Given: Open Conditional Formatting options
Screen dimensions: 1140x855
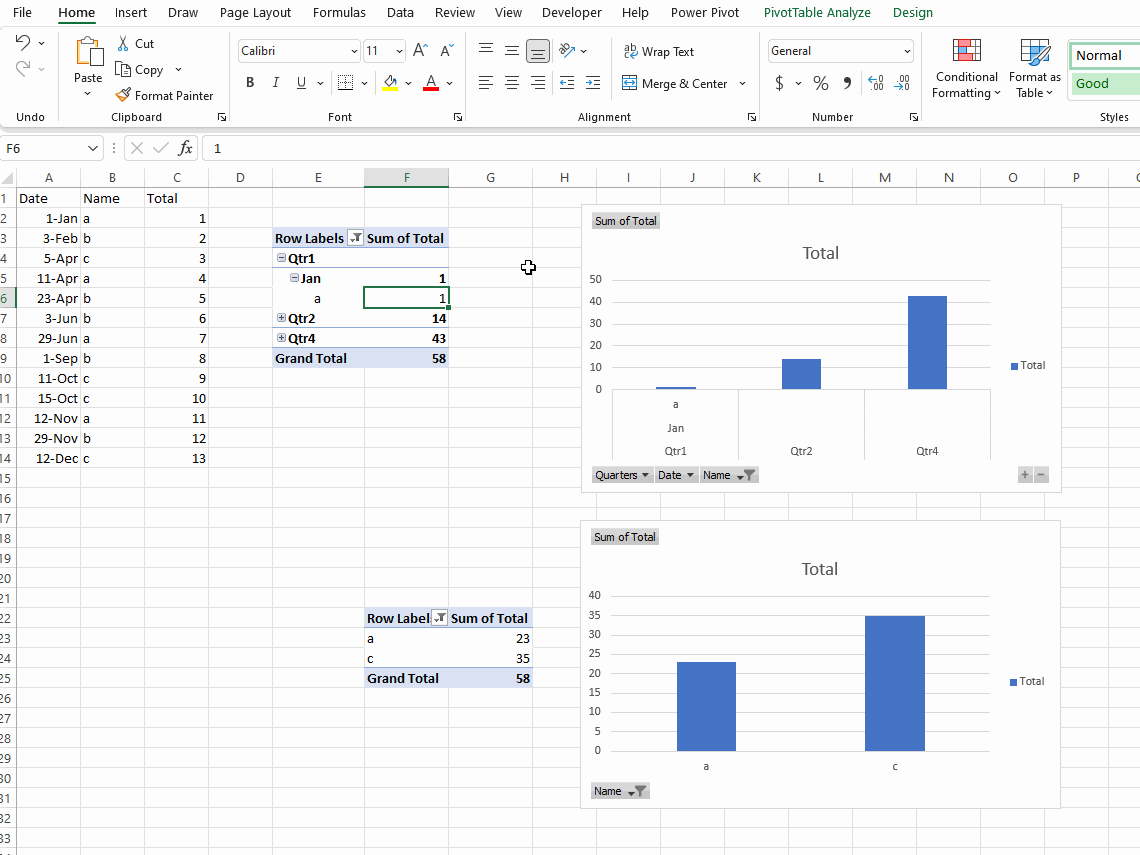Looking at the screenshot, I should pyautogui.click(x=965, y=68).
